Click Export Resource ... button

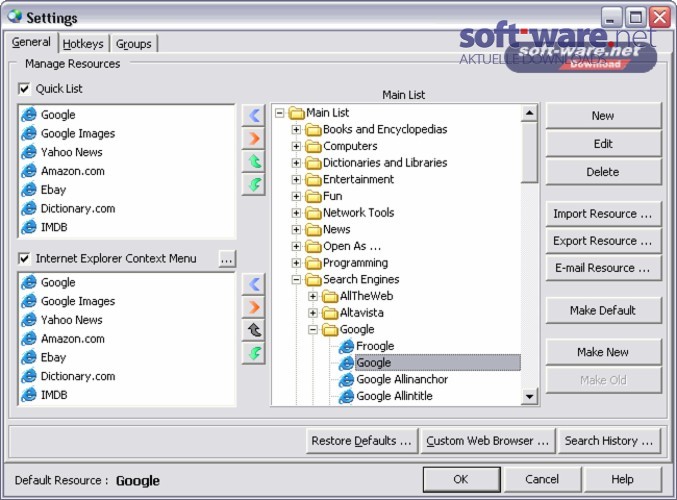(x=603, y=241)
